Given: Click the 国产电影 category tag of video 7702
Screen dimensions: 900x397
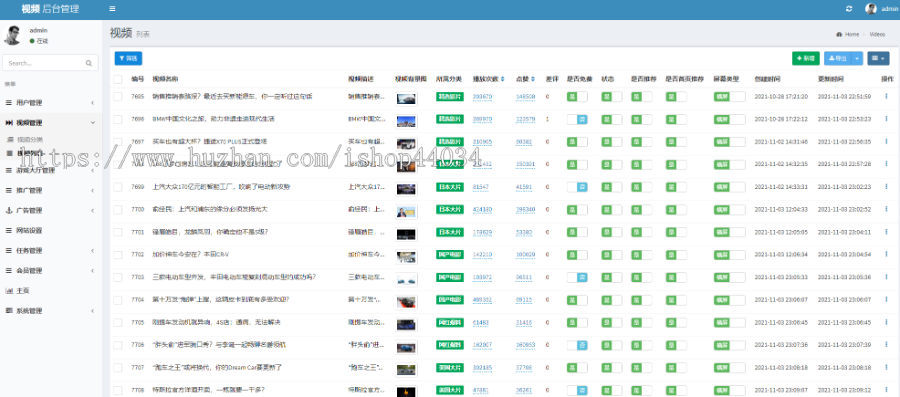Looking at the screenshot, I should (x=449, y=255).
